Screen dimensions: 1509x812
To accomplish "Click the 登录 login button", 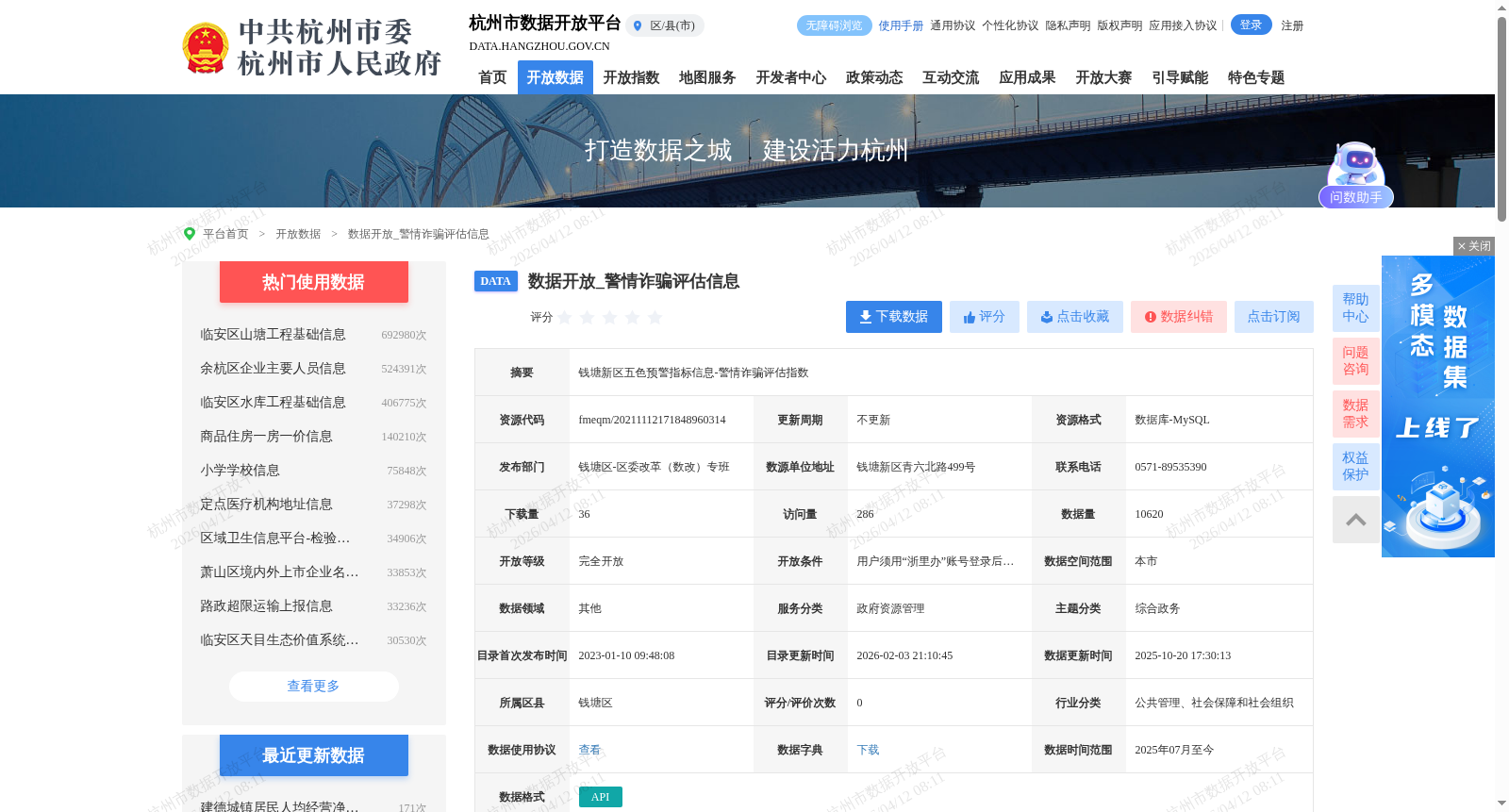I will 1252,25.
